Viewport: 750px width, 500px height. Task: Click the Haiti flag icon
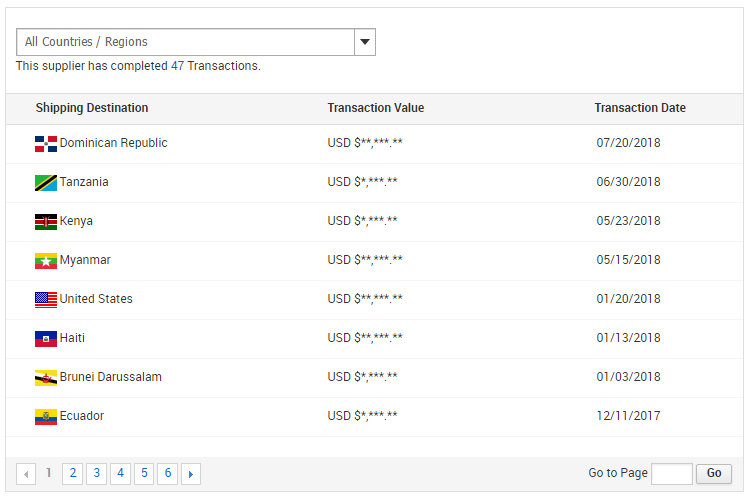point(46,339)
